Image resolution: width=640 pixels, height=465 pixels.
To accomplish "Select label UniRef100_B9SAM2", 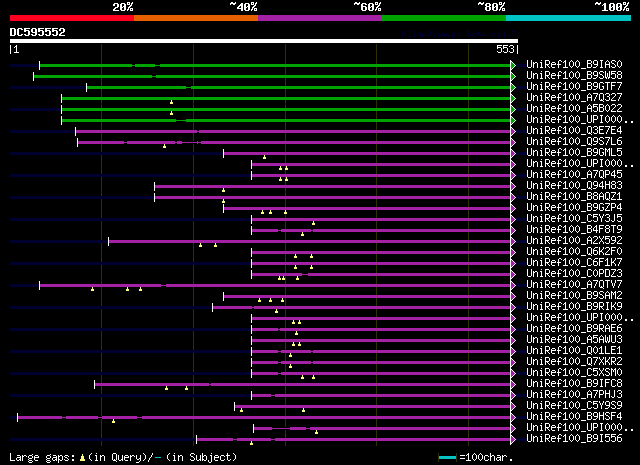I will coord(574,296).
